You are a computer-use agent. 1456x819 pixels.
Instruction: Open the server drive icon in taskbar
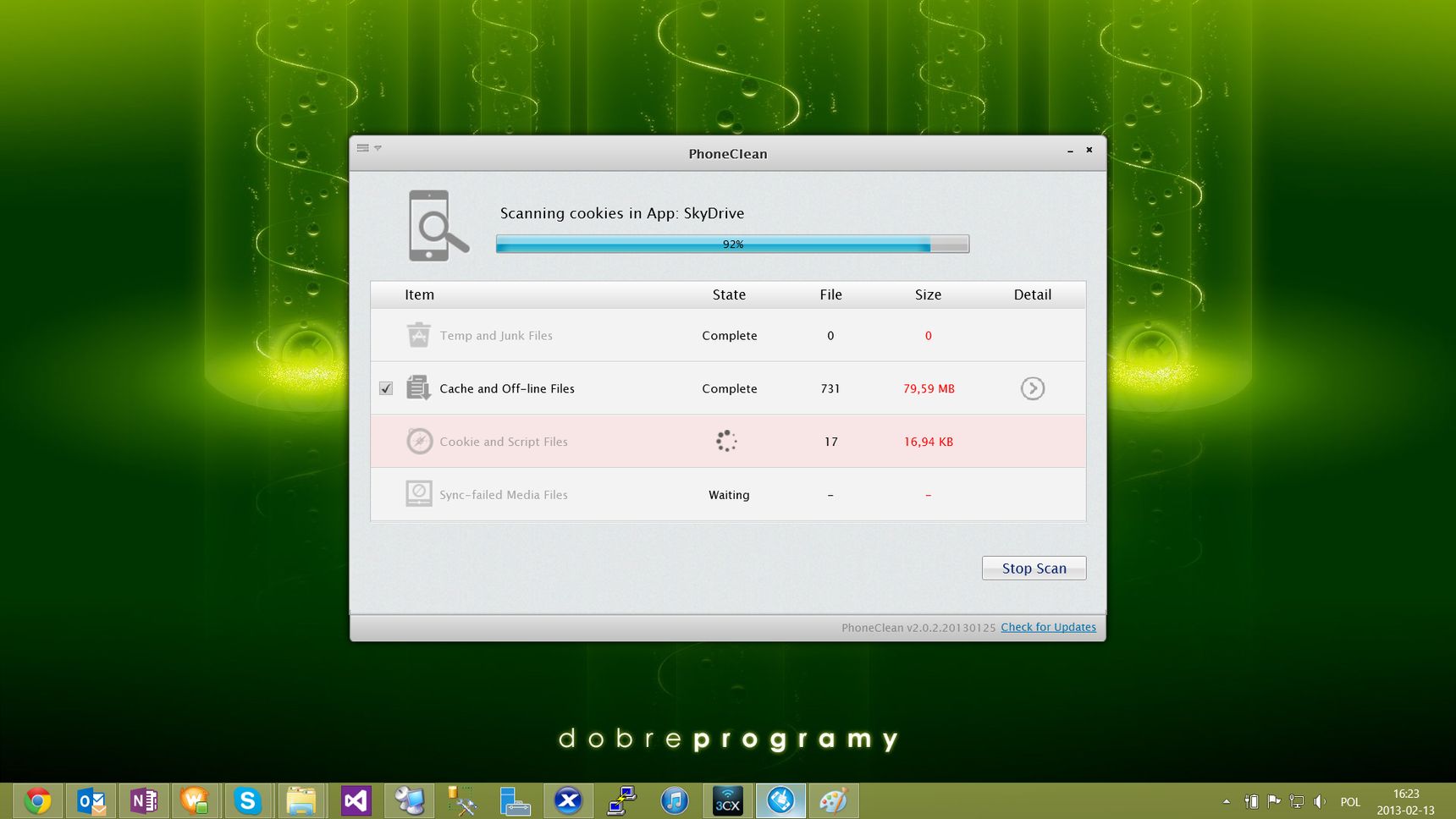515,800
